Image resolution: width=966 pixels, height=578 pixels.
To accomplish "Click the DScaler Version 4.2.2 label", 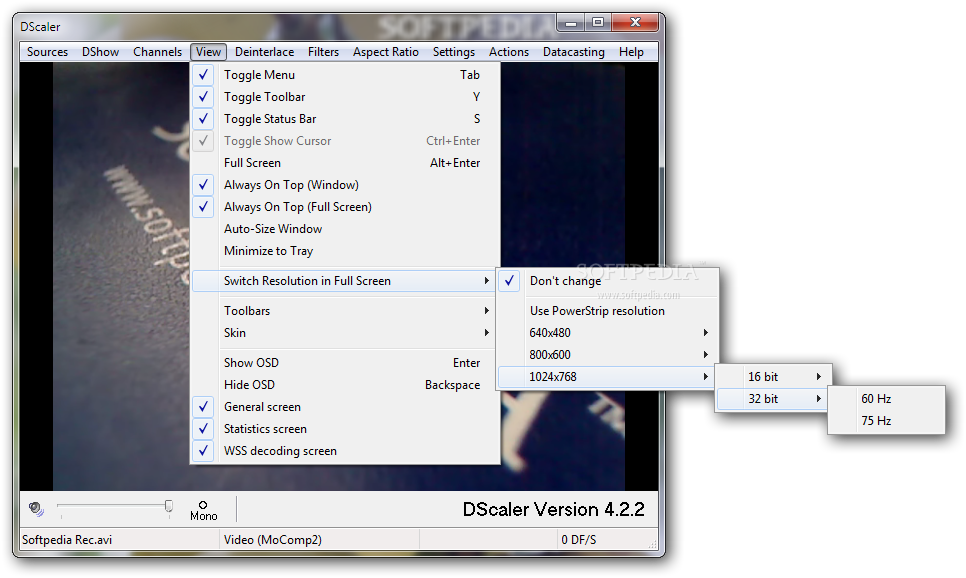I will [553, 510].
